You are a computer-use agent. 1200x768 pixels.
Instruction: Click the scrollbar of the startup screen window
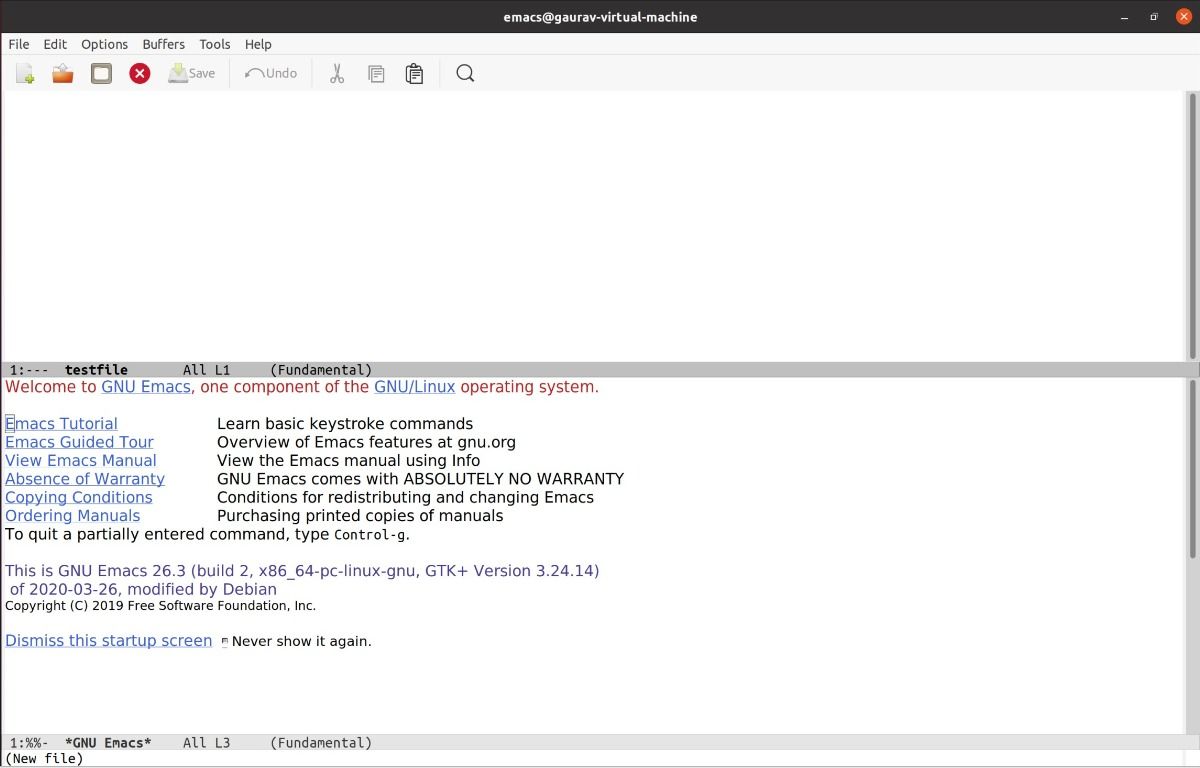(1192, 555)
